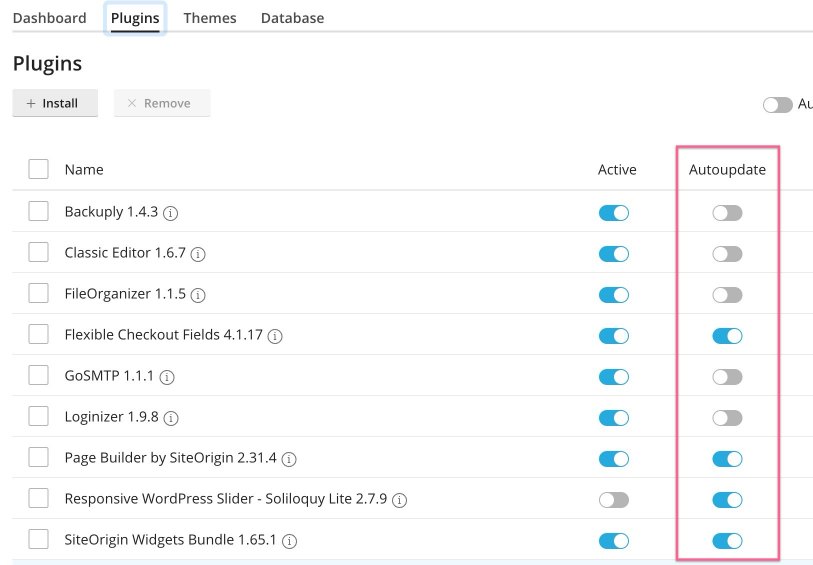Click the FileOrganizer 1.1.5 plugin name
Viewport: 813px width, 565px height.
click(125, 293)
